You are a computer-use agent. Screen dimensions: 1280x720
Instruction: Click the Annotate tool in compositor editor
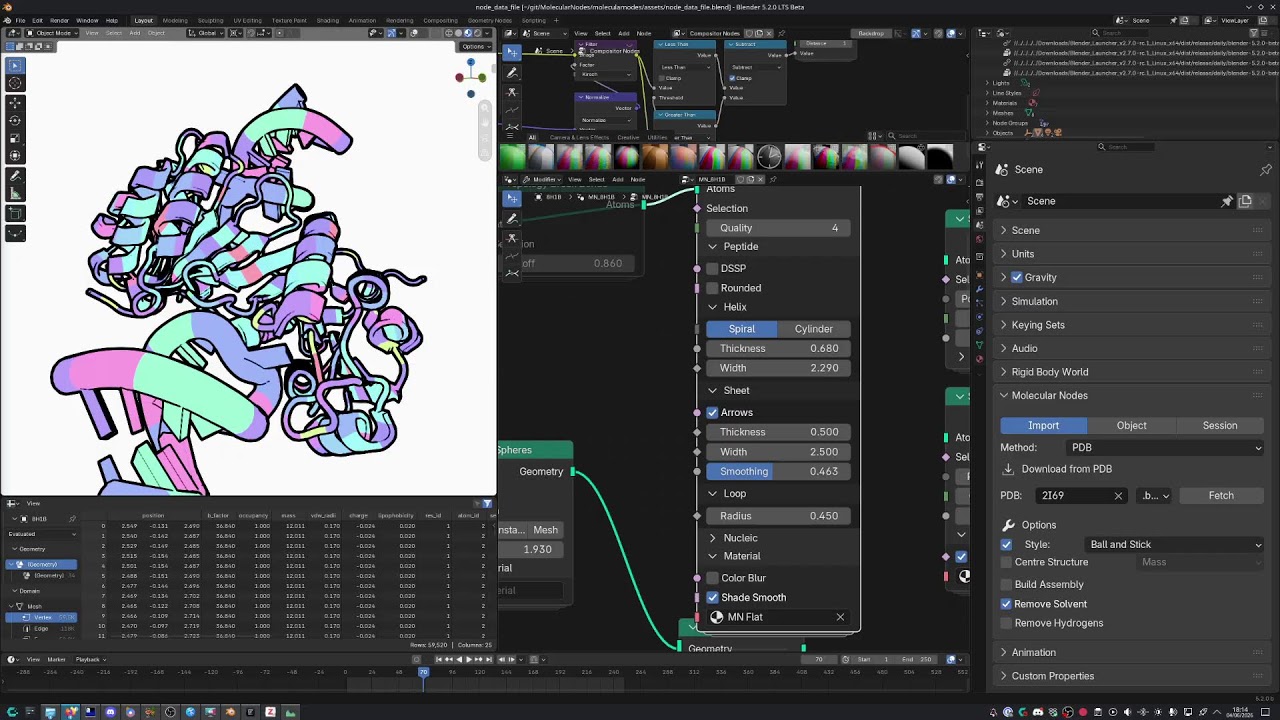point(512,72)
